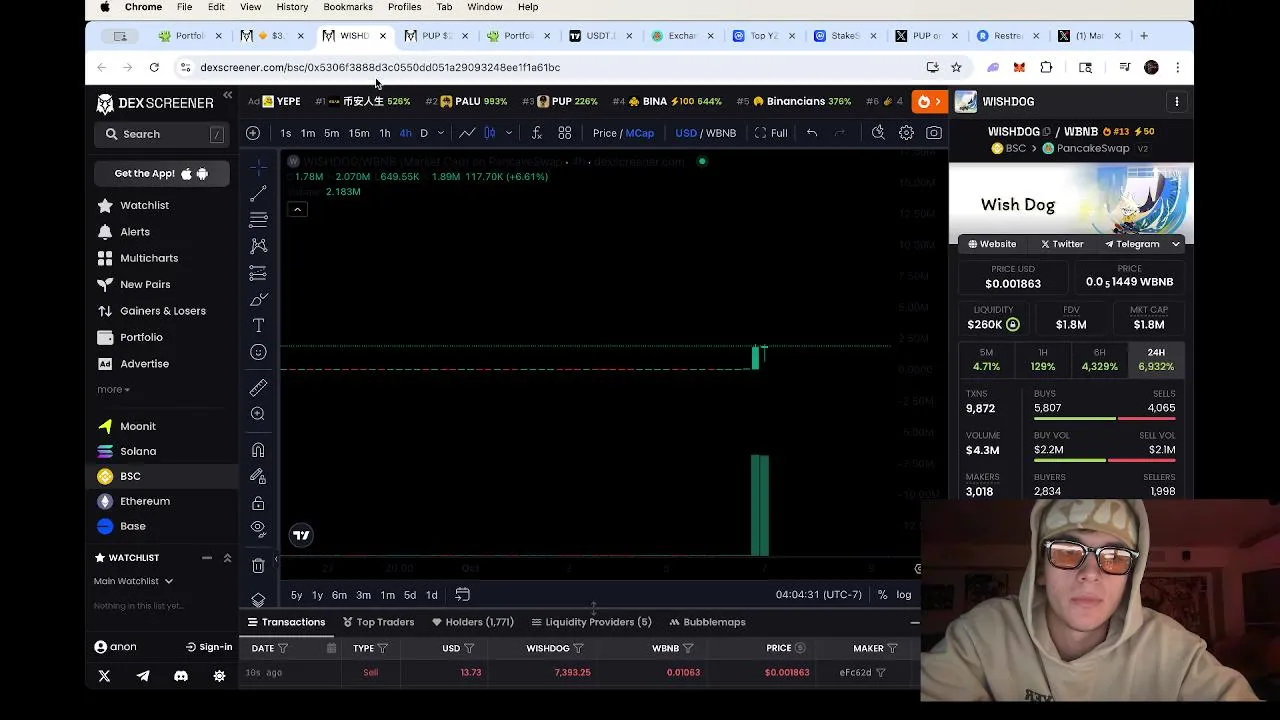
Task: Switch to line chart style
Action: [467, 133]
